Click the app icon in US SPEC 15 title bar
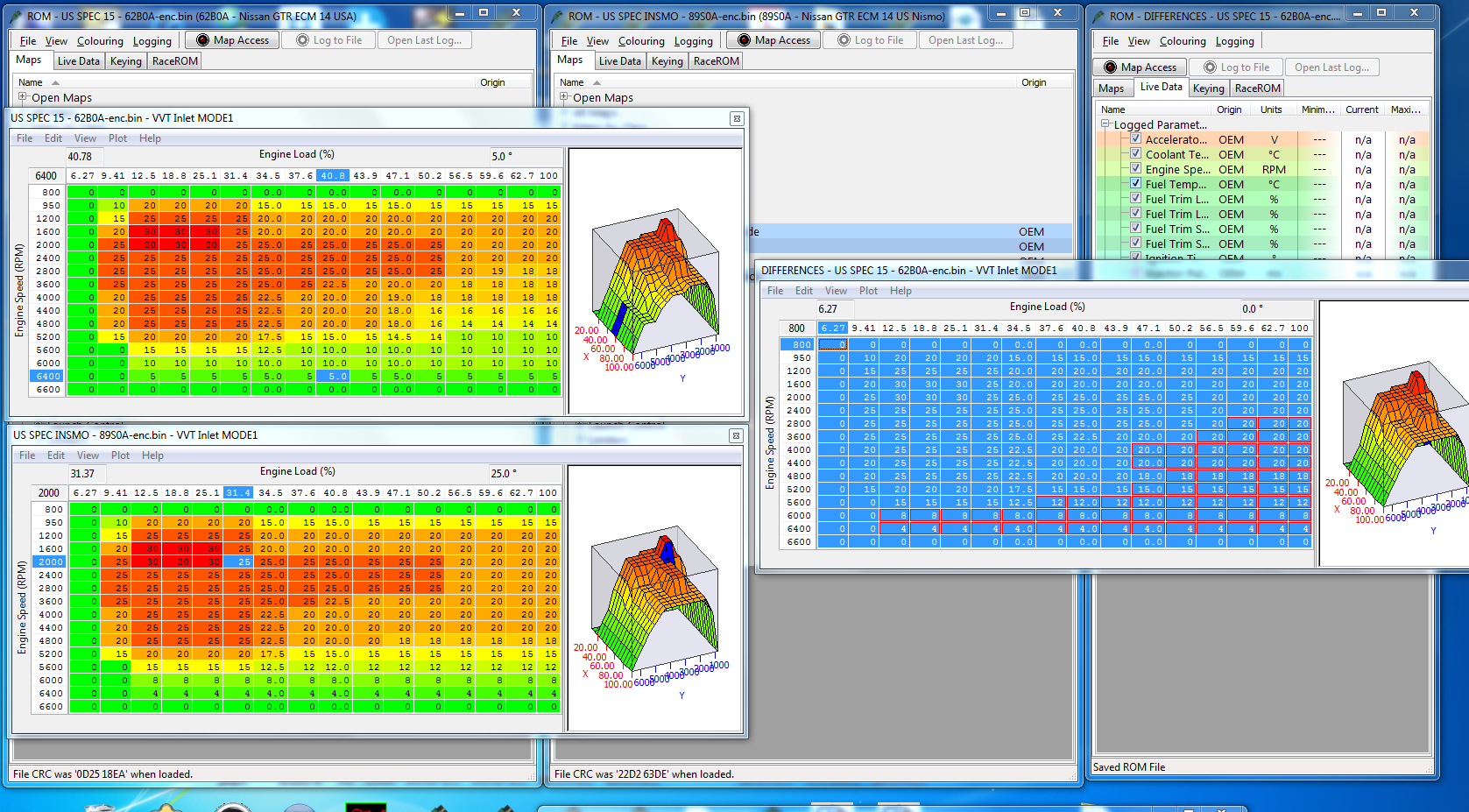 [15, 16]
